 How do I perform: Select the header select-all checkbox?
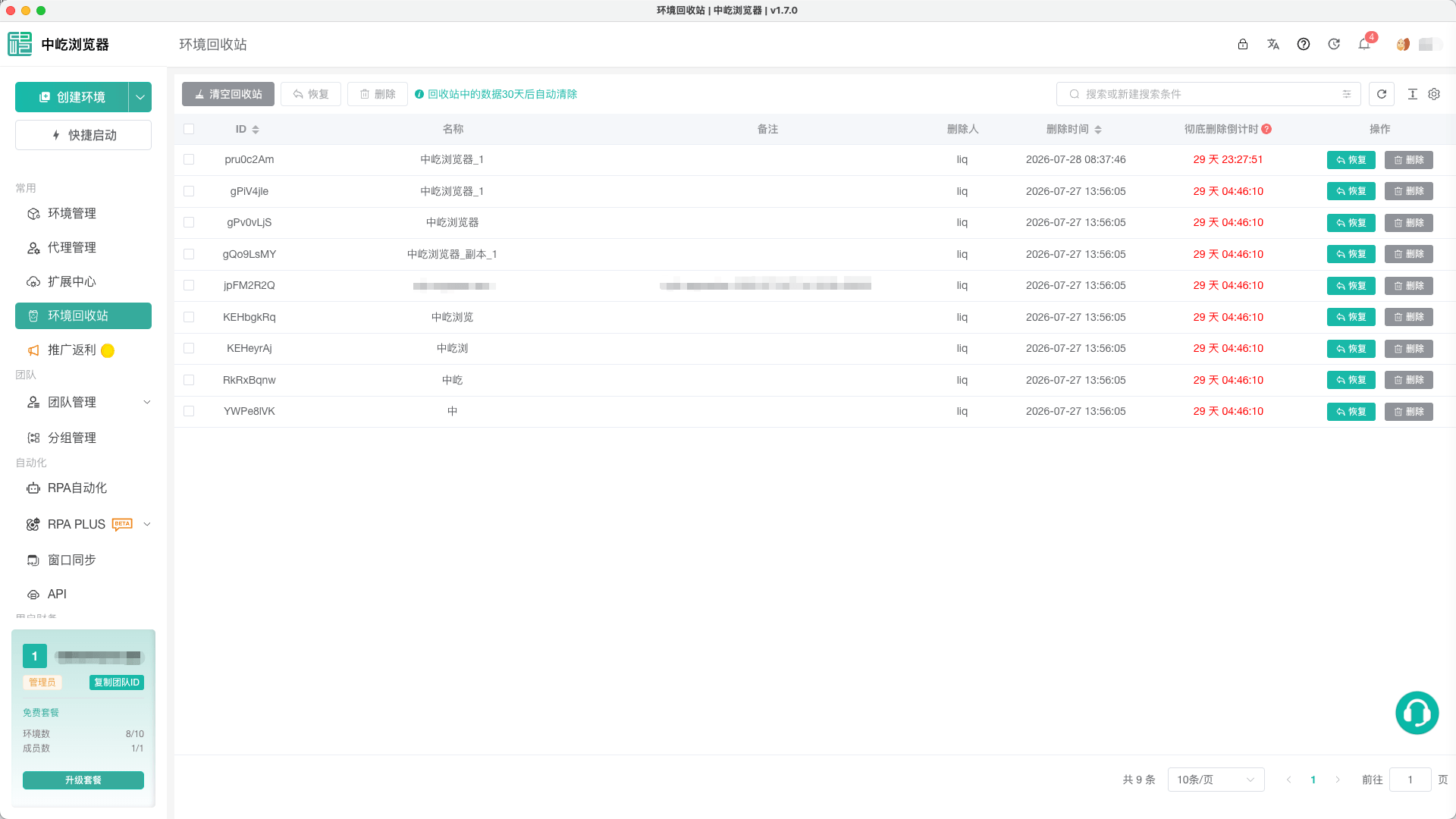point(189,129)
